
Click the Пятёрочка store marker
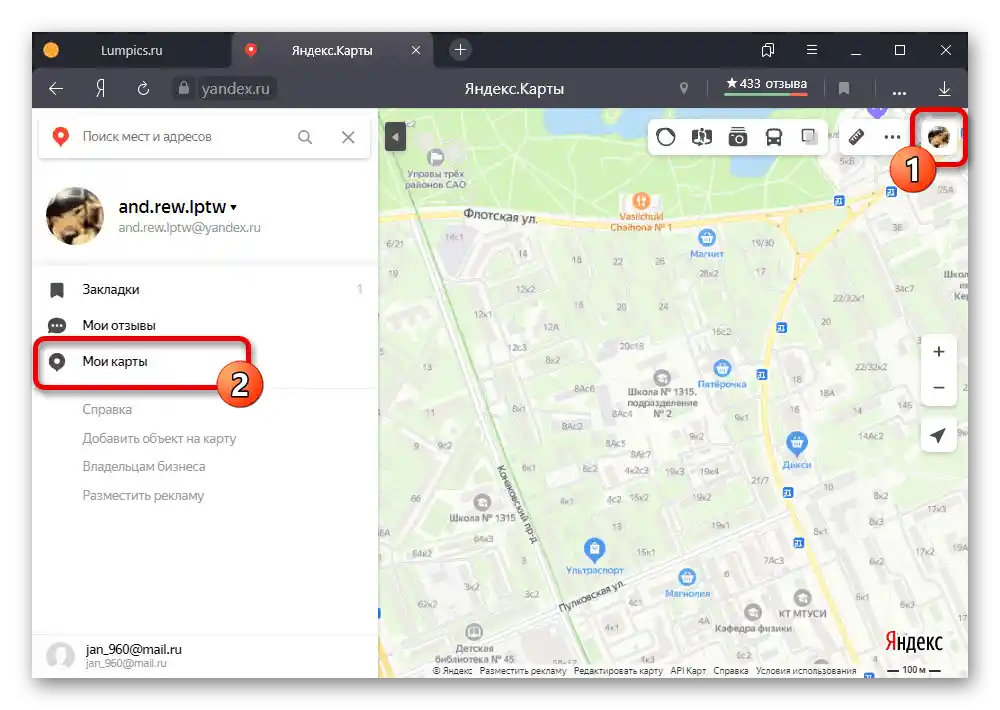(x=722, y=368)
